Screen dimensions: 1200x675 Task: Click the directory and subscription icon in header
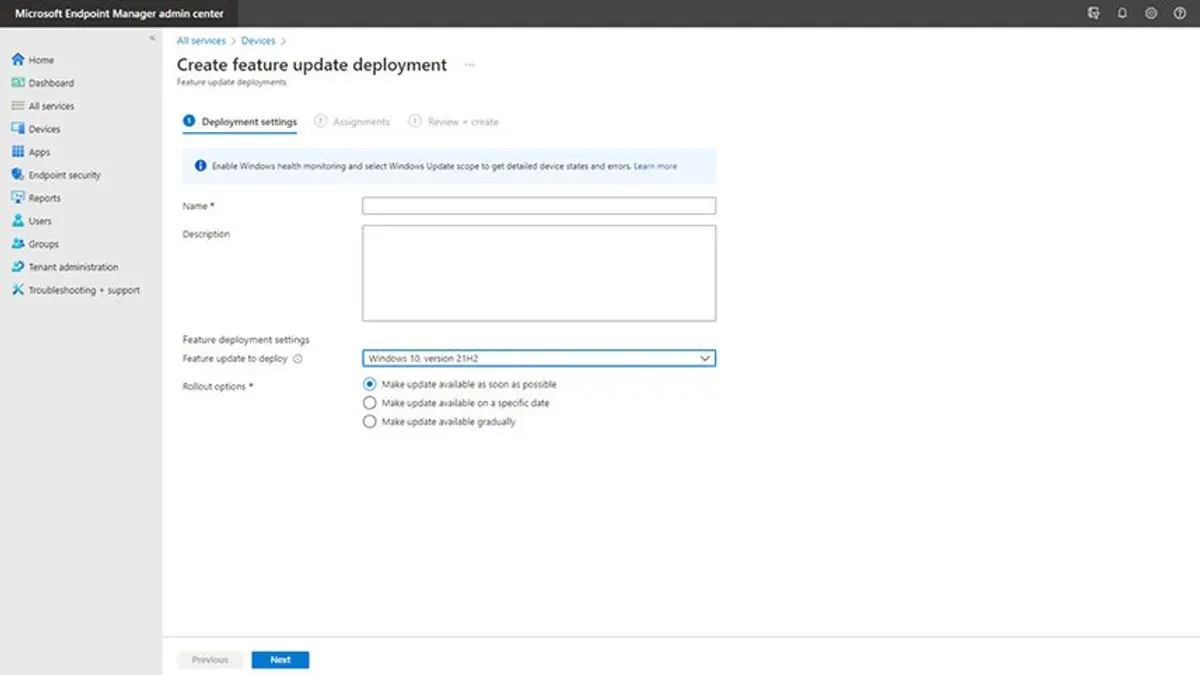(x=1093, y=13)
